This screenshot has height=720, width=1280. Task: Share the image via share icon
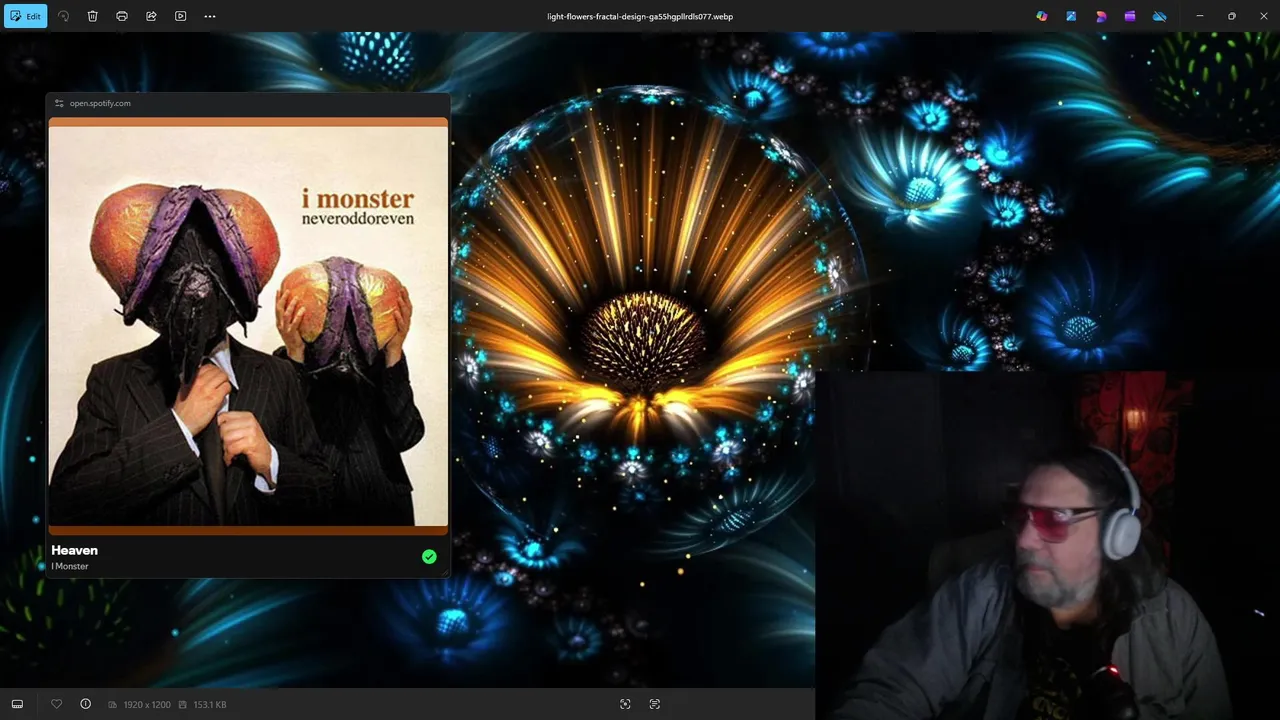(151, 16)
